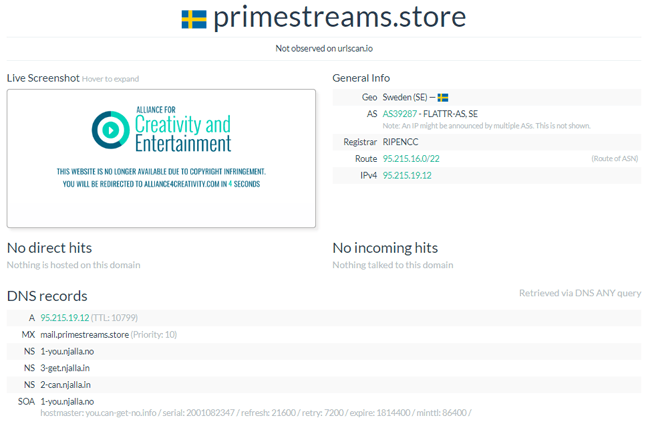
Task: Select 'Nothing is hosted on this domain' text
Action: (74, 265)
